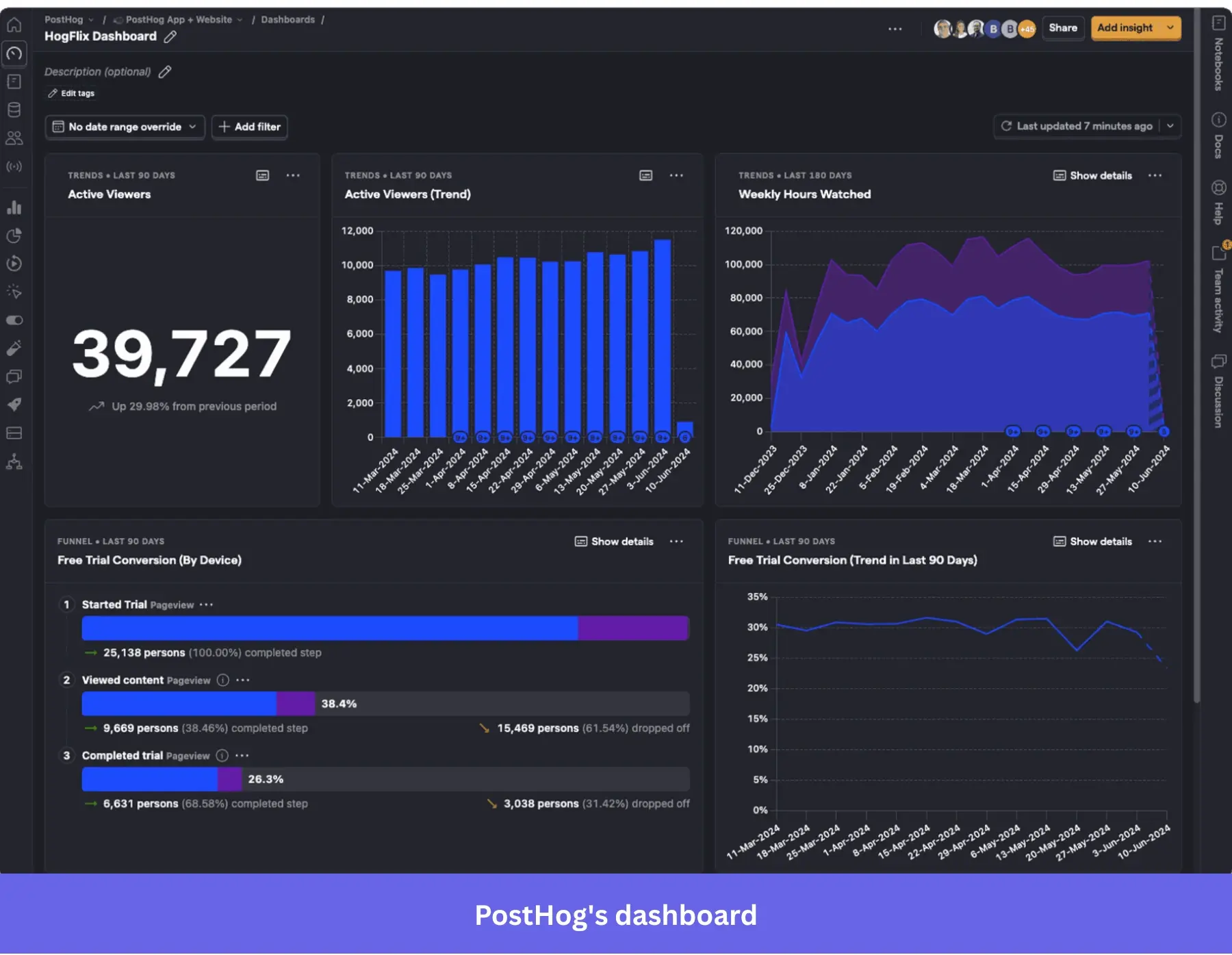Open the dashboard three-dot menu near Share
Screen dimensions: 1232x955
[895, 29]
